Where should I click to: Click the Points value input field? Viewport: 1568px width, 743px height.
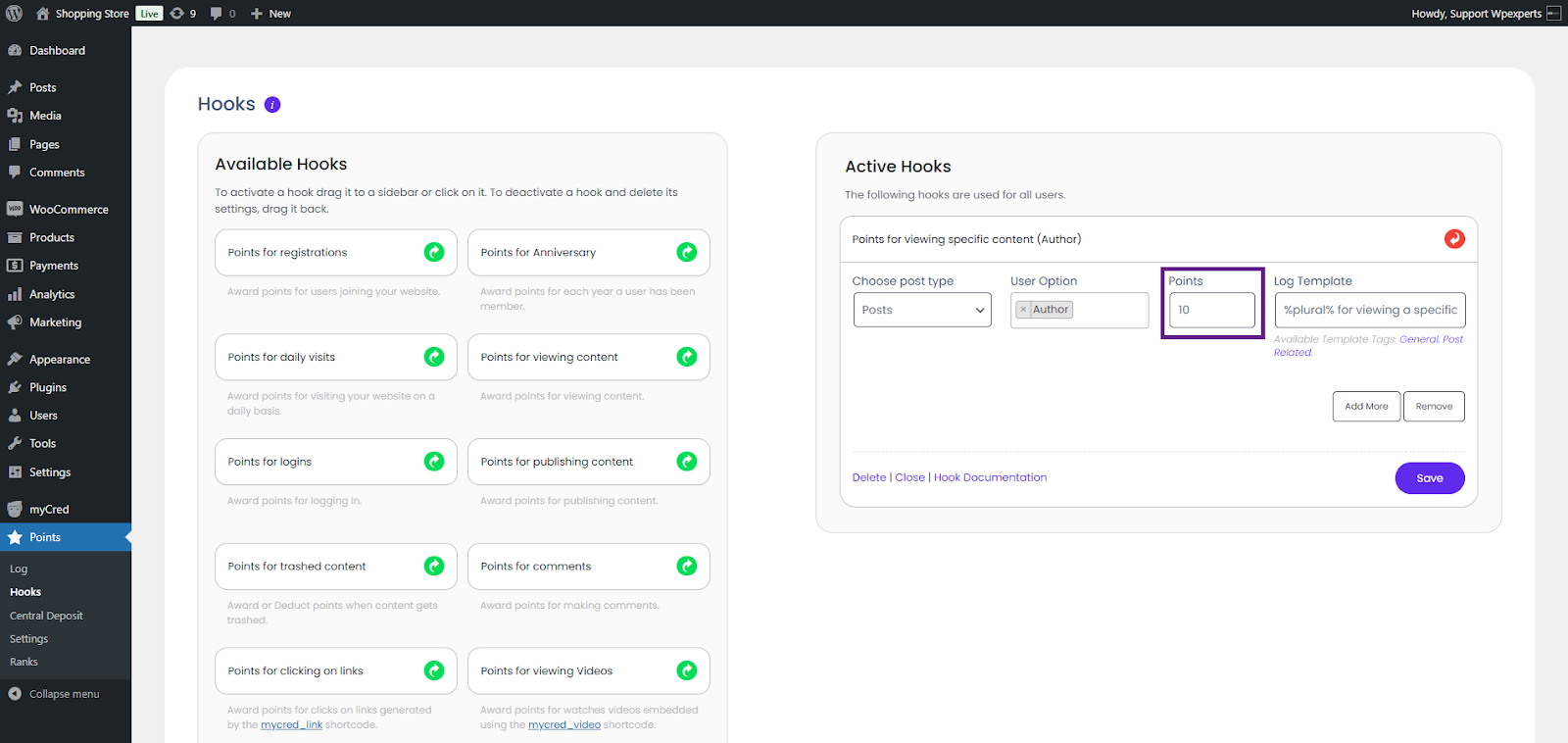(1211, 310)
